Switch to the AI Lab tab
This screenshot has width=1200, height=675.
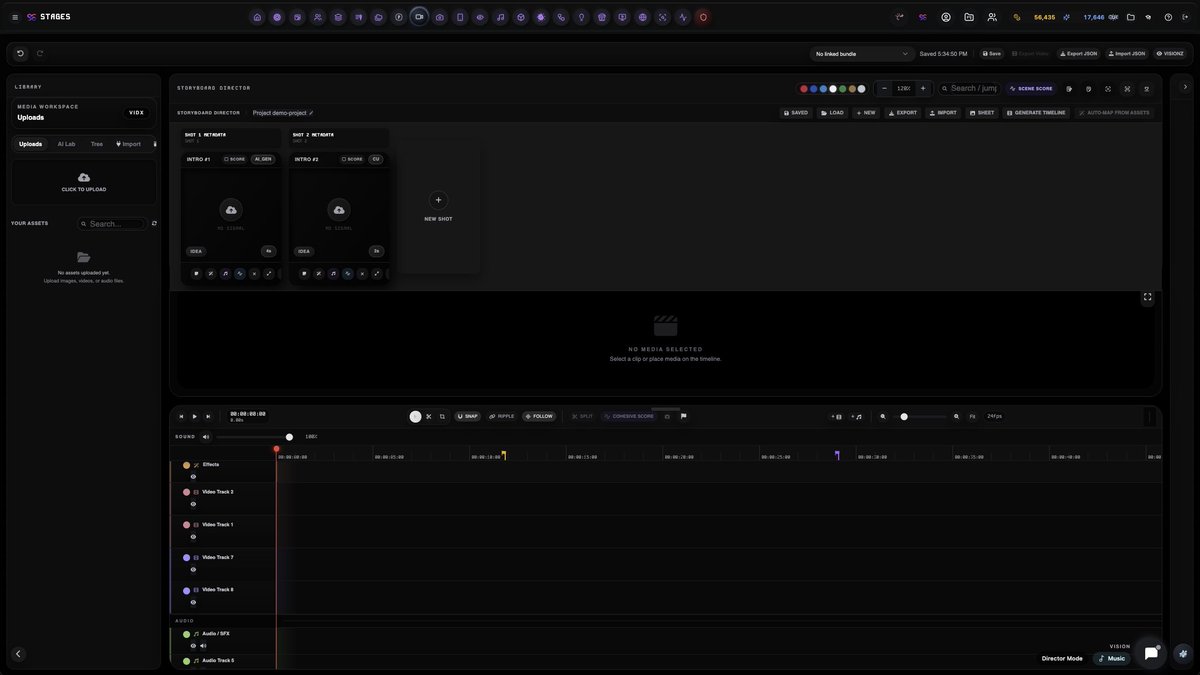65,142
